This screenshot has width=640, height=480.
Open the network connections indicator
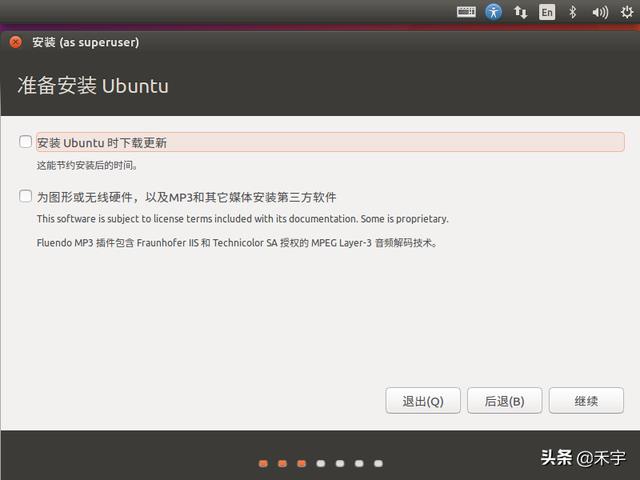pyautogui.click(x=520, y=12)
